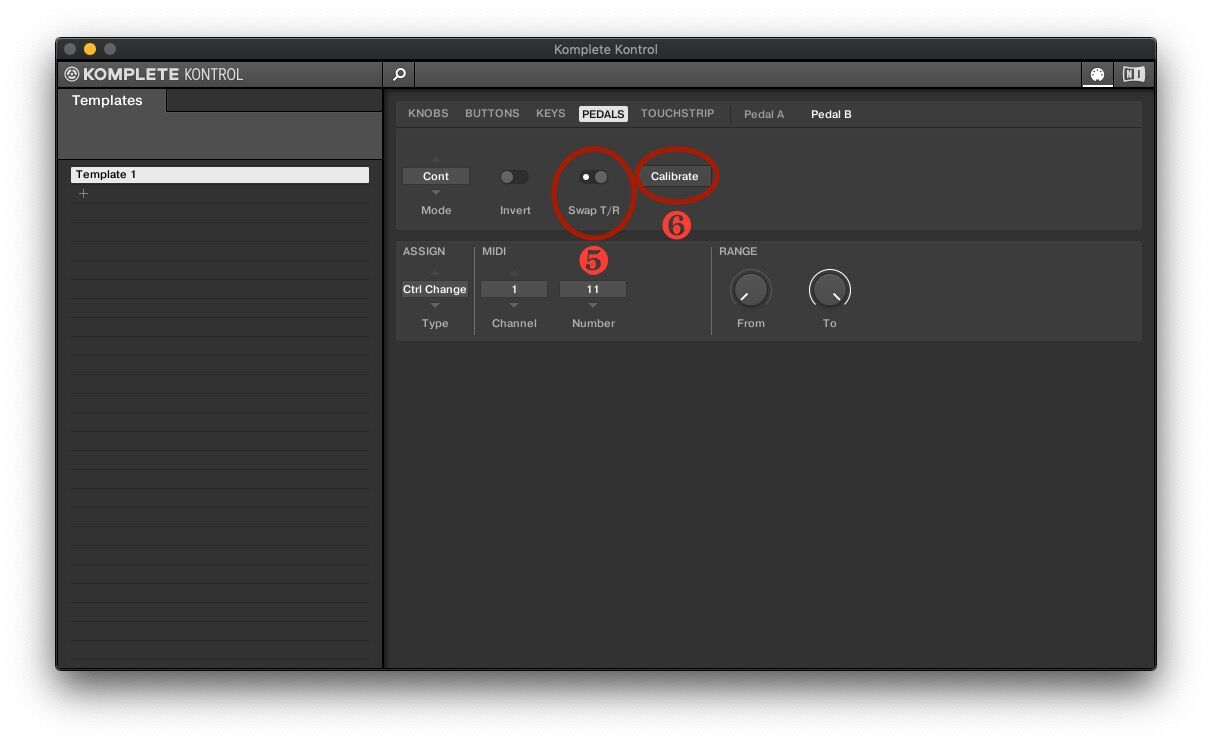Select Pedal A
The height and width of the screenshot is (744, 1212).
(x=764, y=114)
